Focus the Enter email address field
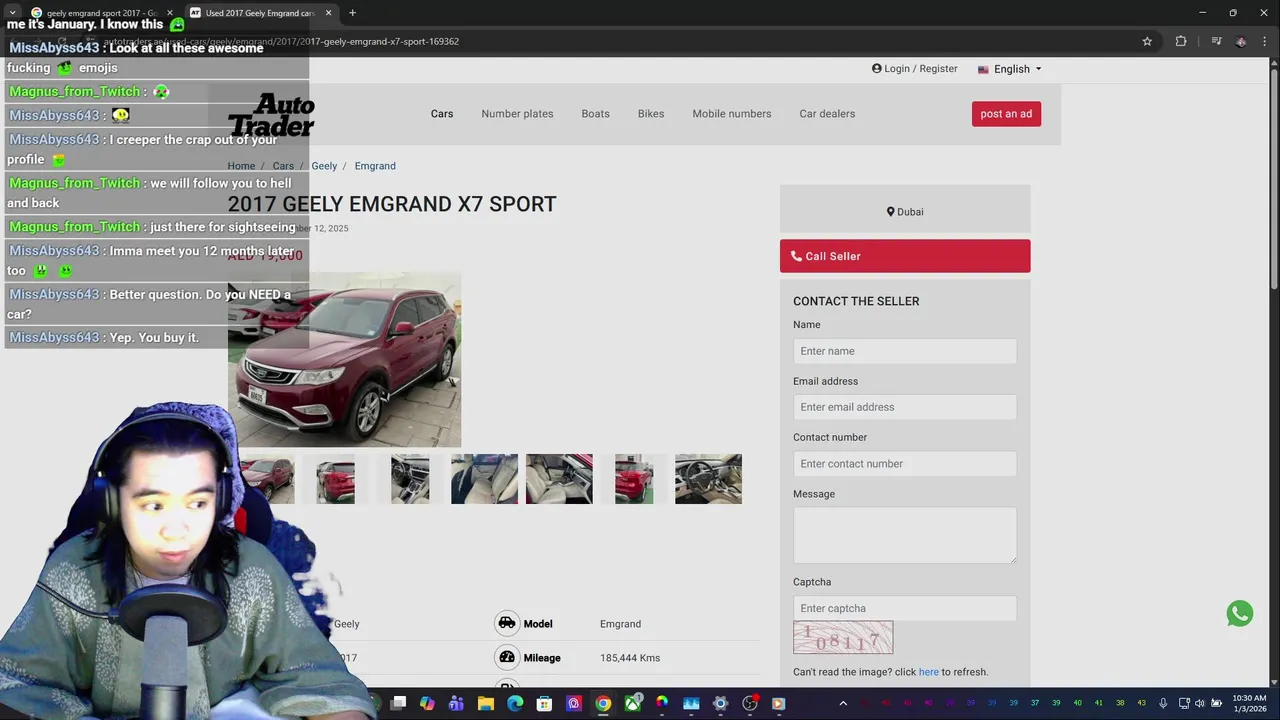Image resolution: width=1280 pixels, height=720 pixels. tap(905, 407)
